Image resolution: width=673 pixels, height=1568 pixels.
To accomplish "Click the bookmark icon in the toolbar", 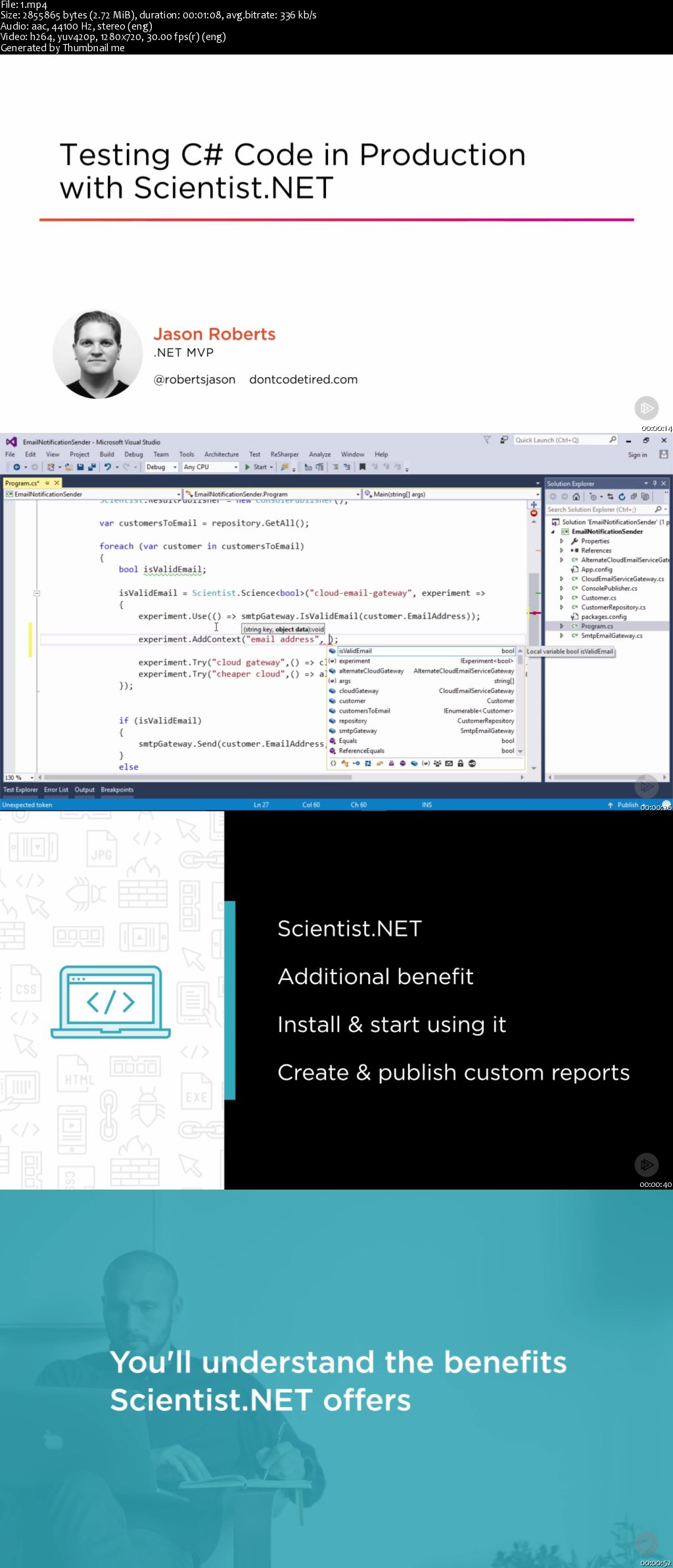I will click(362, 467).
